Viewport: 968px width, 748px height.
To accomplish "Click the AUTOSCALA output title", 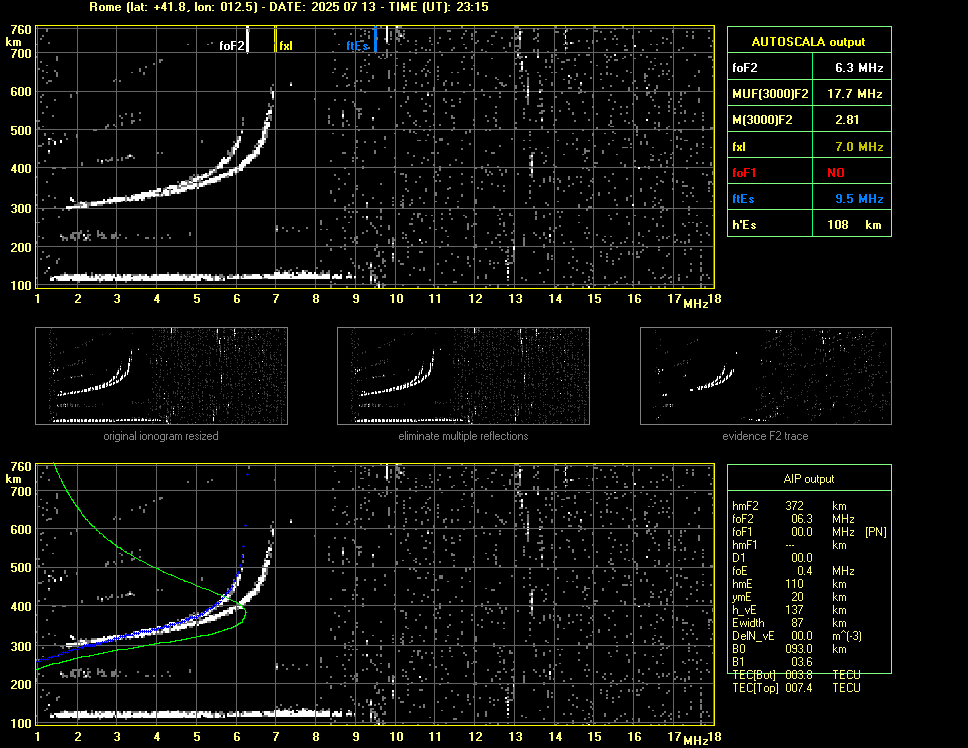I will (x=808, y=42).
